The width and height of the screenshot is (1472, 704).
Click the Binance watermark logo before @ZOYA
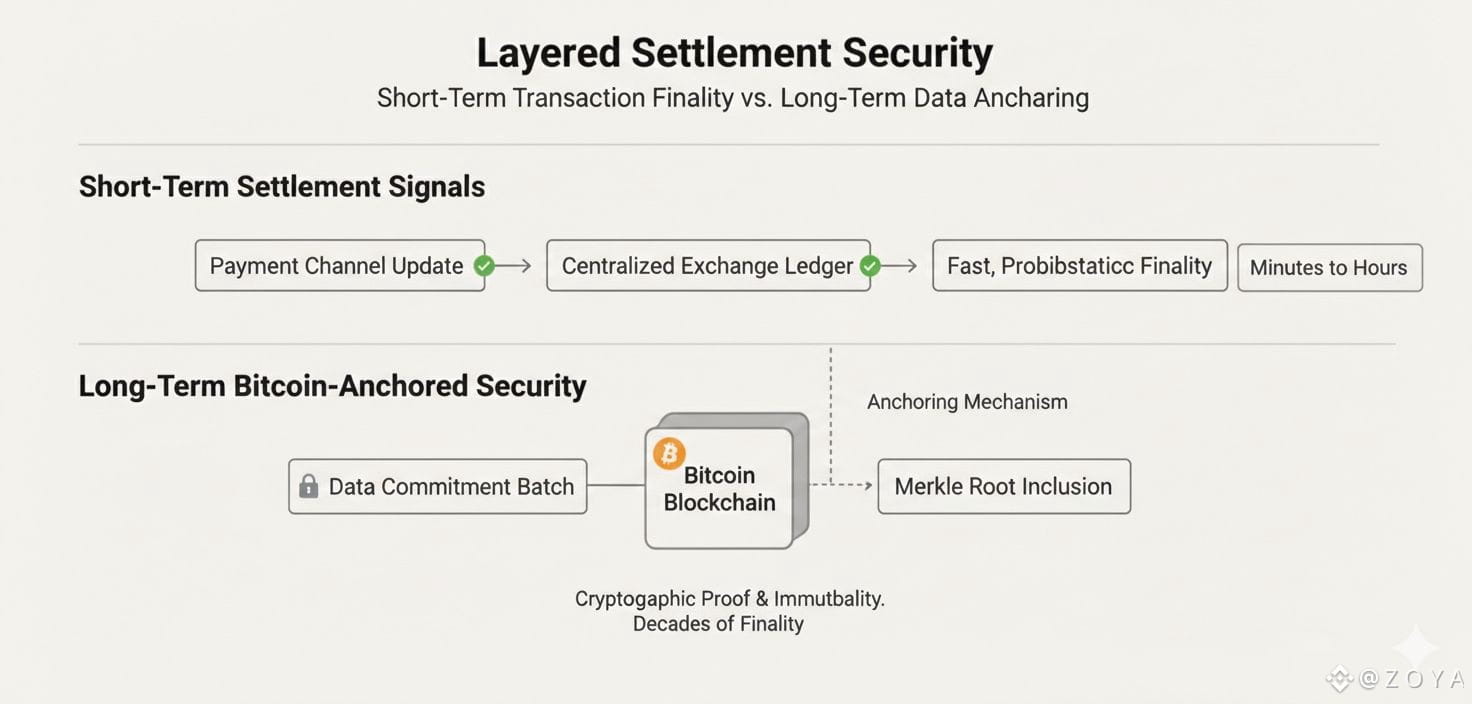(x=1339, y=680)
